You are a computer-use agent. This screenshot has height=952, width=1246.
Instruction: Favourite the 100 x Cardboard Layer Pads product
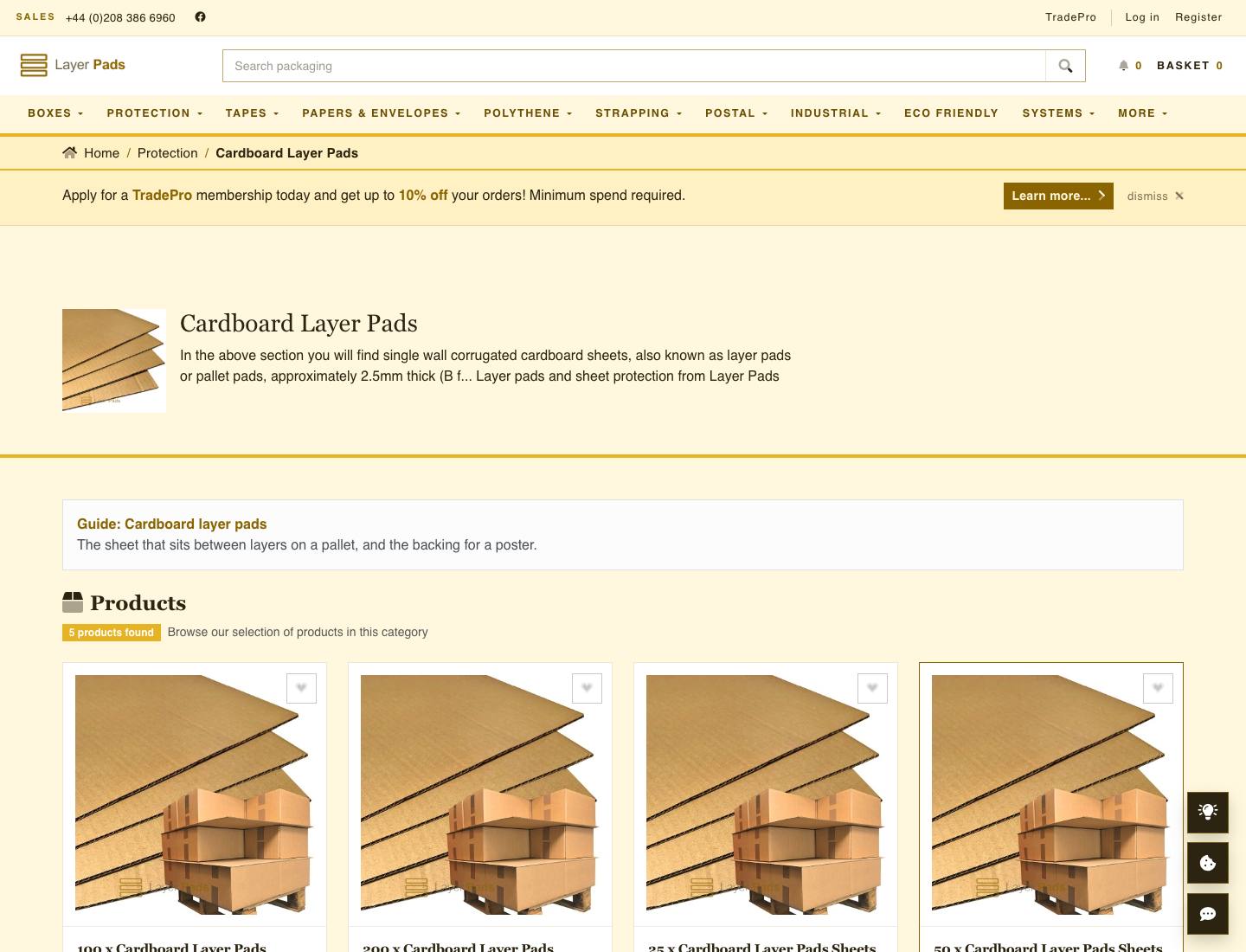(x=301, y=688)
